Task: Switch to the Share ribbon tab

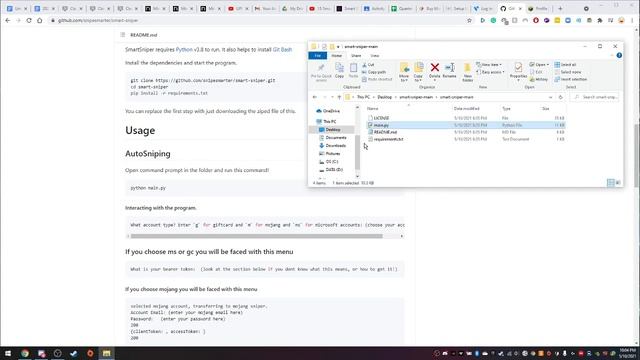Action: coord(356,56)
